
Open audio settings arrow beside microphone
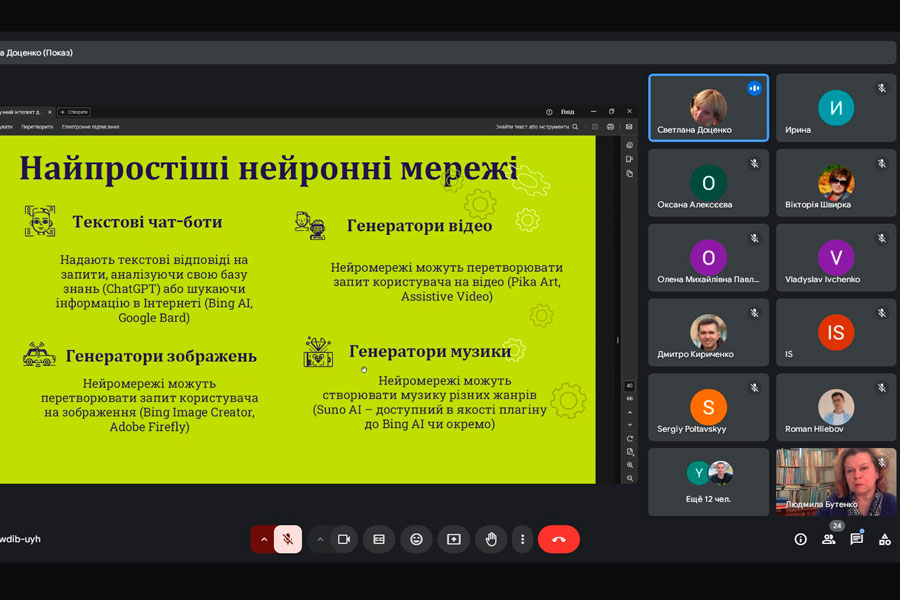264,539
